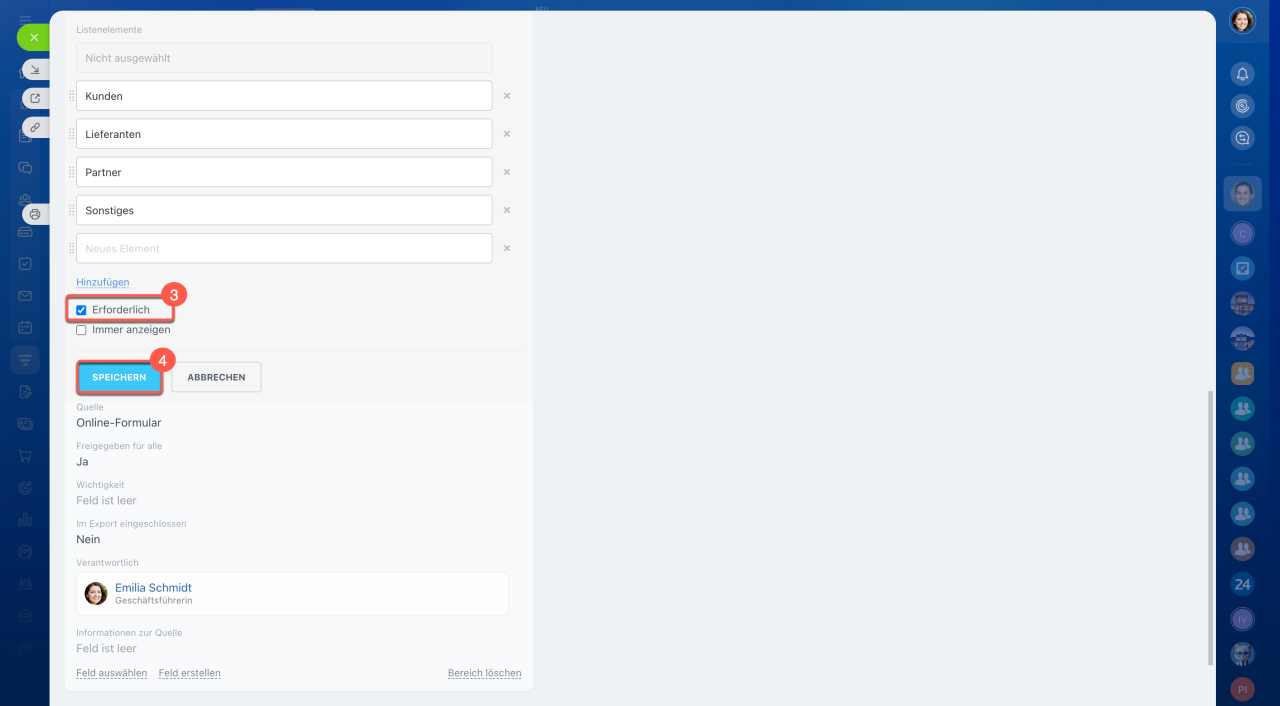Screen dimensions: 1280x706
Task: Click the 'Ja' value under Freigegeben für alle
Action: click(x=82, y=462)
